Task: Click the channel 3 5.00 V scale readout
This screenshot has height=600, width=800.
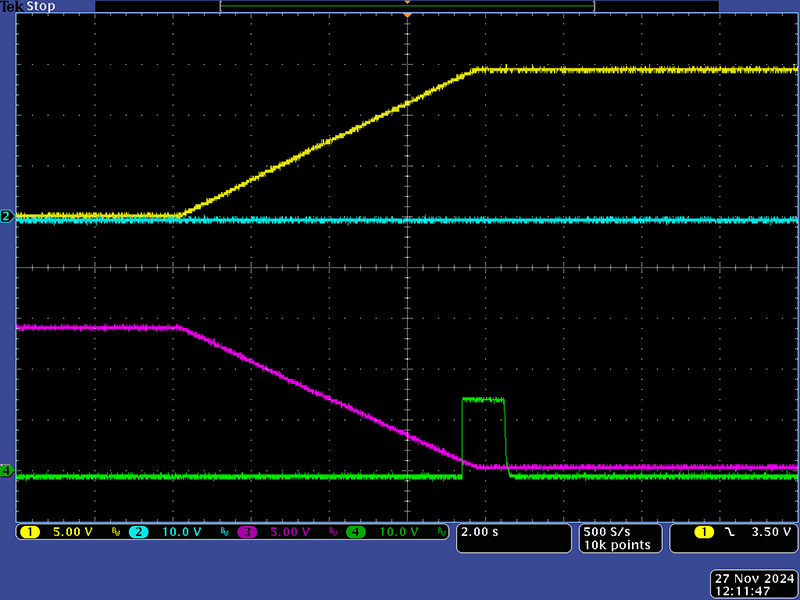Action: (291, 532)
